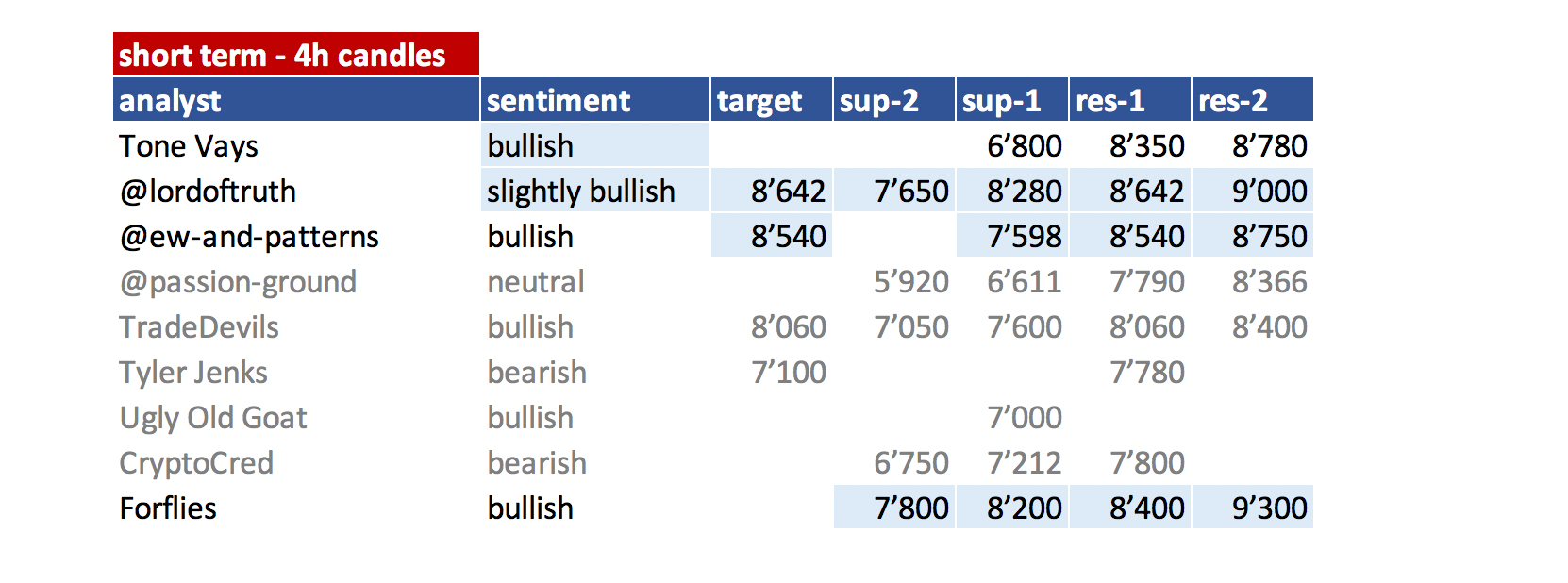The height and width of the screenshot is (583, 1568).
Task: Select the Tone Vays analyst cell
Action: (296, 145)
